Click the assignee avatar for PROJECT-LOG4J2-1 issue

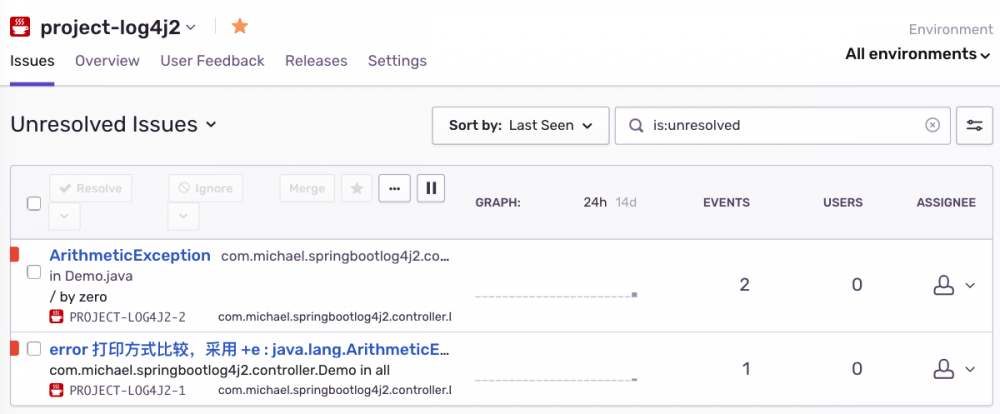coord(944,369)
